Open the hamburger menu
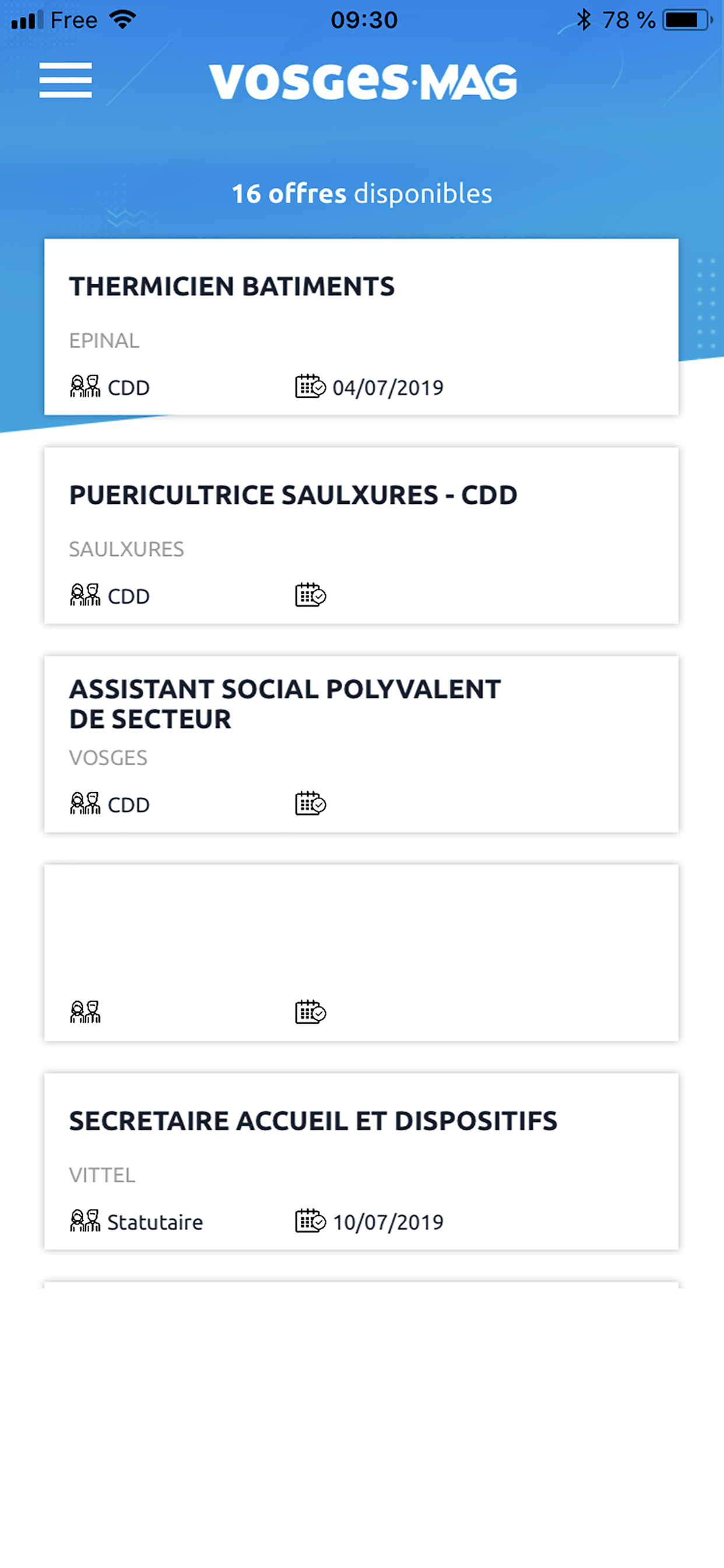The image size is (724, 1568). (65, 80)
